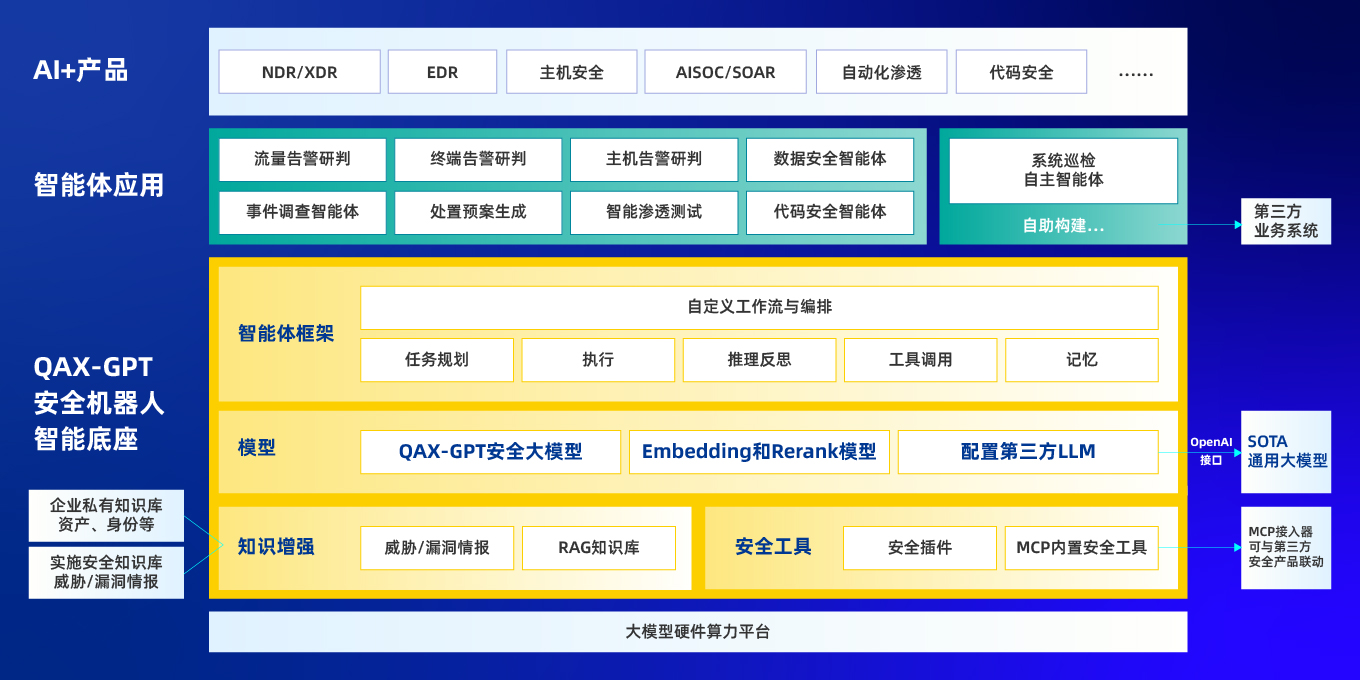Click the QAX-GPT 安全机器人 智能底座 title
This screenshot has width=1360, height=680.
tap(98, 402)
